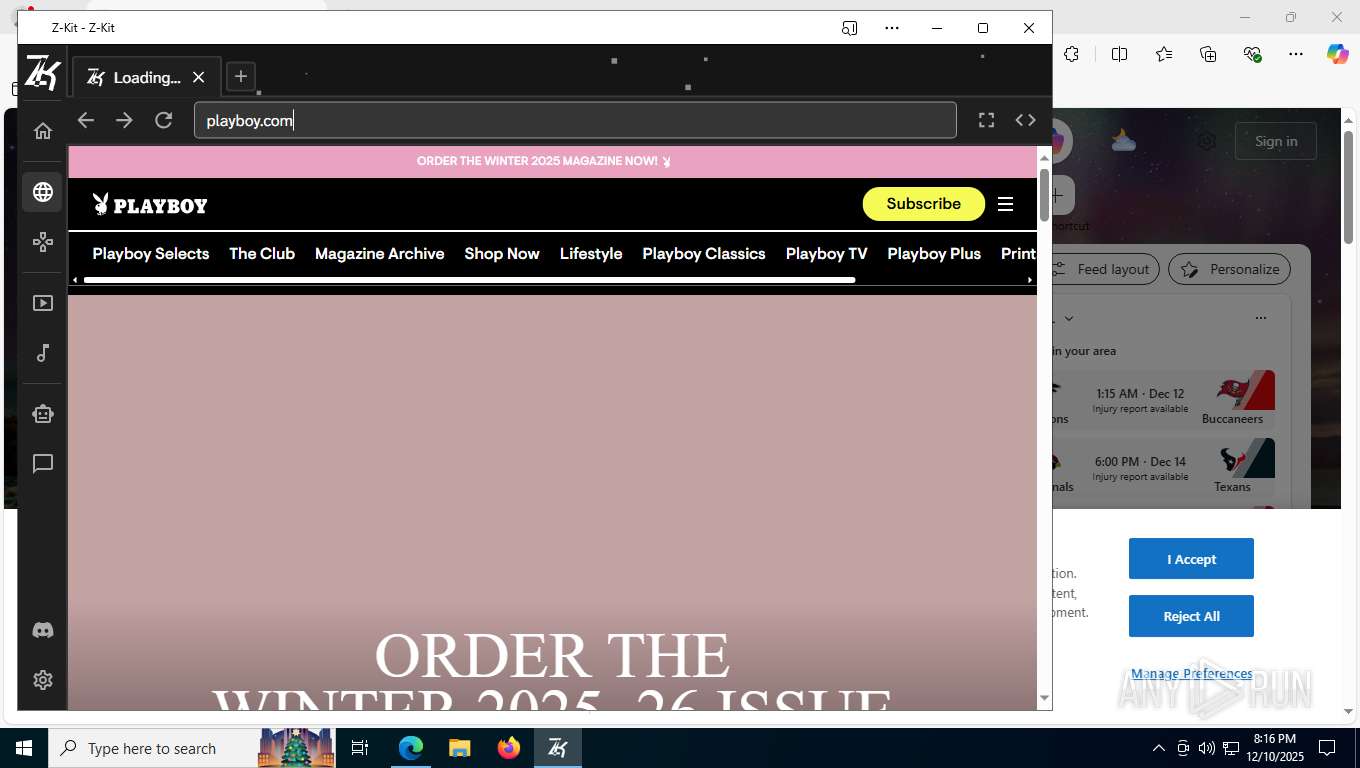Open Magazine Archive menu item

tap(379, 254)
